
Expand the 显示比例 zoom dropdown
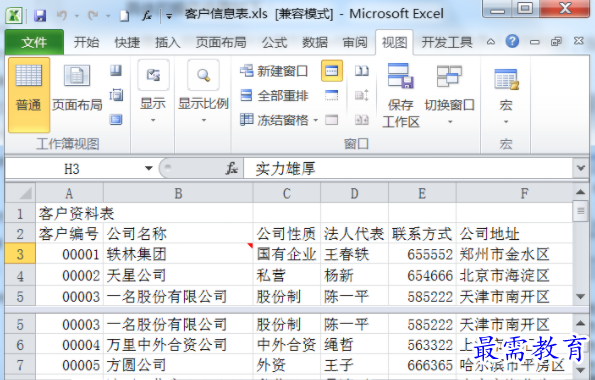click(203, 120)
